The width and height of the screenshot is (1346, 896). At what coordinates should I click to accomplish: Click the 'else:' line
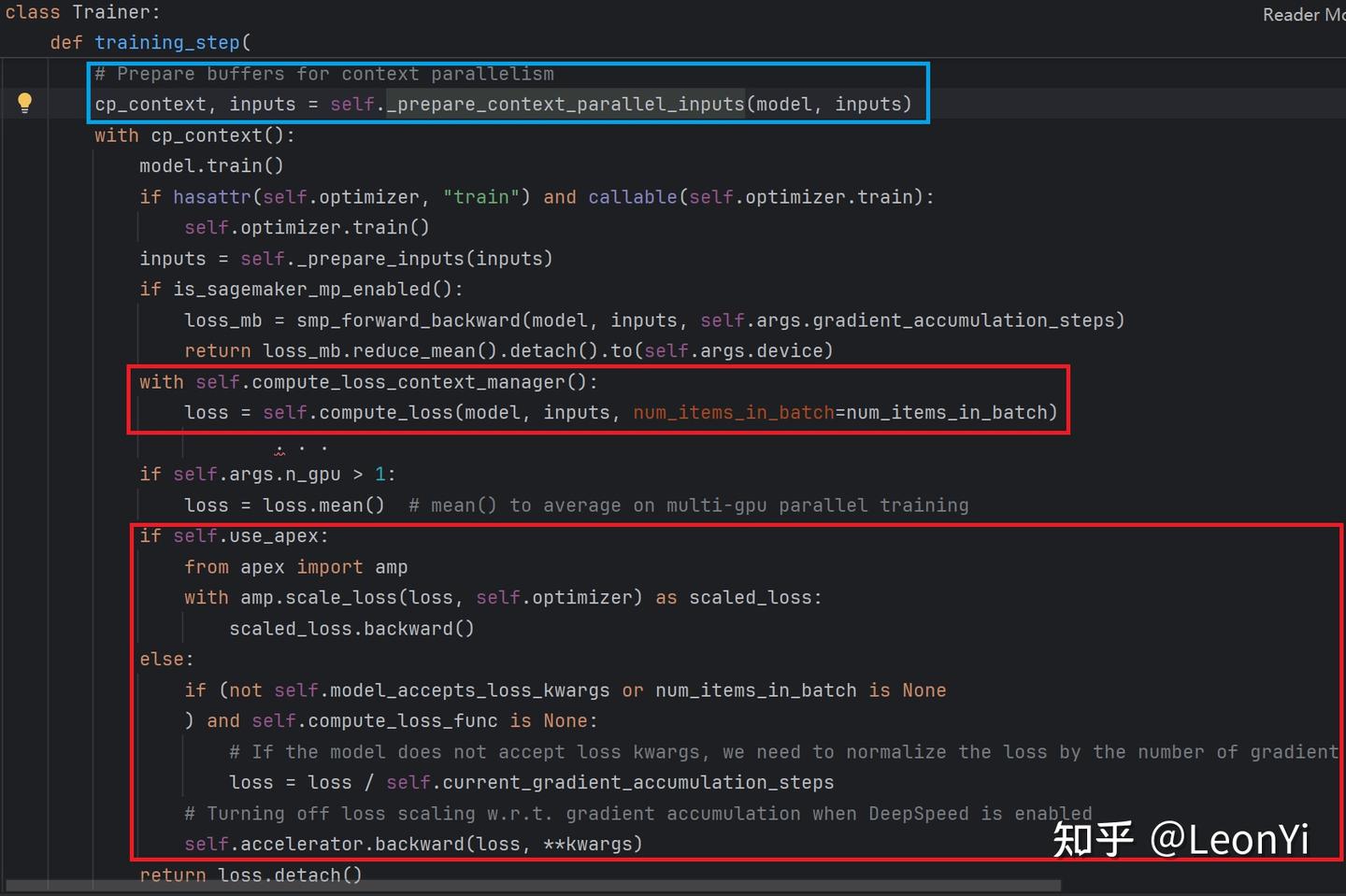[x=166, y=660]
